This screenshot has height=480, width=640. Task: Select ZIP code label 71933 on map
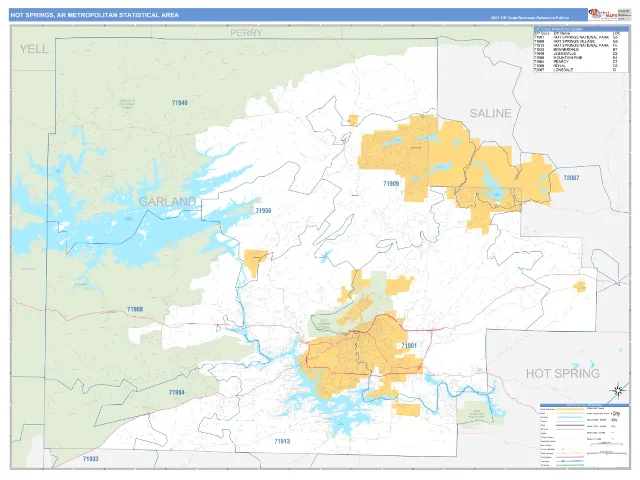tap(91, 459)
